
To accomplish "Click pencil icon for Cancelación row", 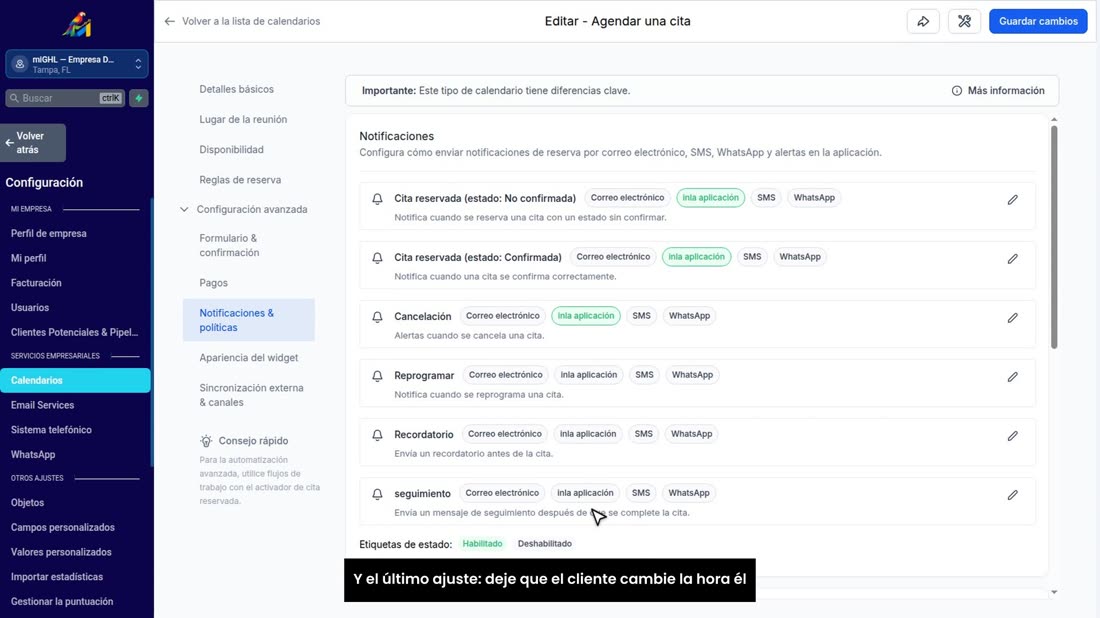I will pos(1012,318).
